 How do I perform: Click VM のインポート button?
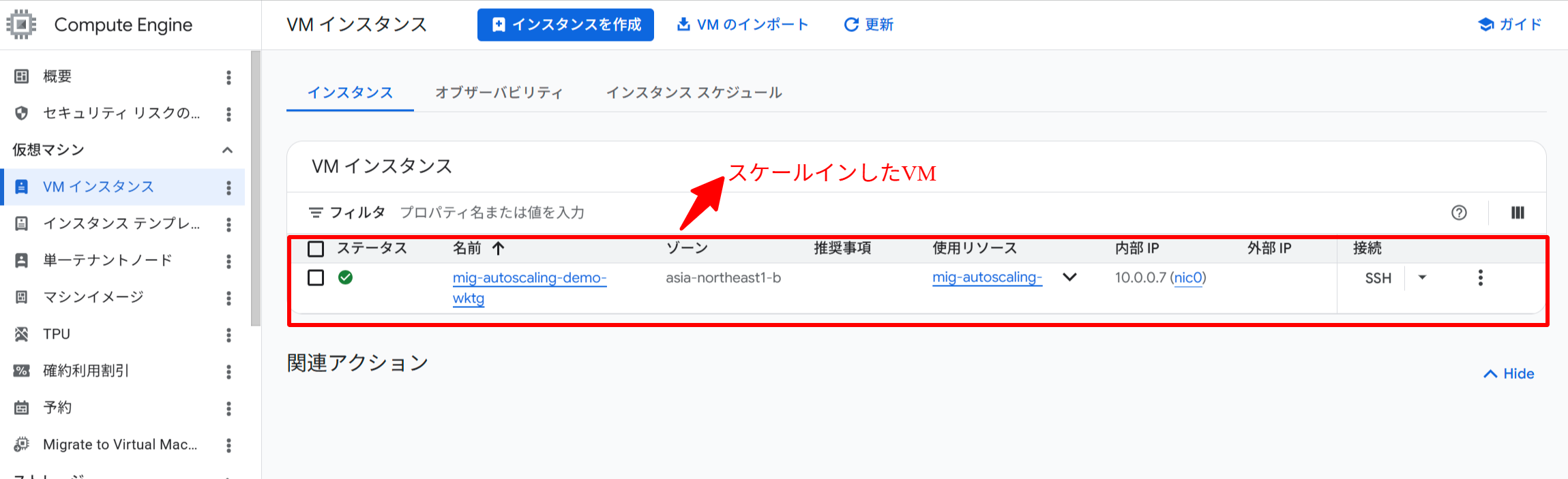[742, 25]
